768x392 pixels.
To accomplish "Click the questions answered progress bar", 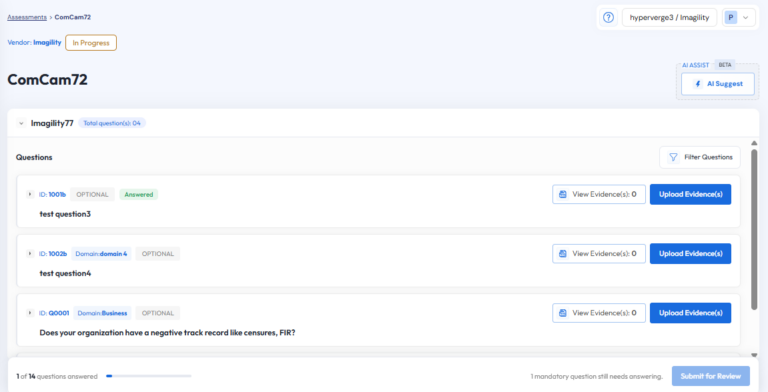I will click(148, 376).
